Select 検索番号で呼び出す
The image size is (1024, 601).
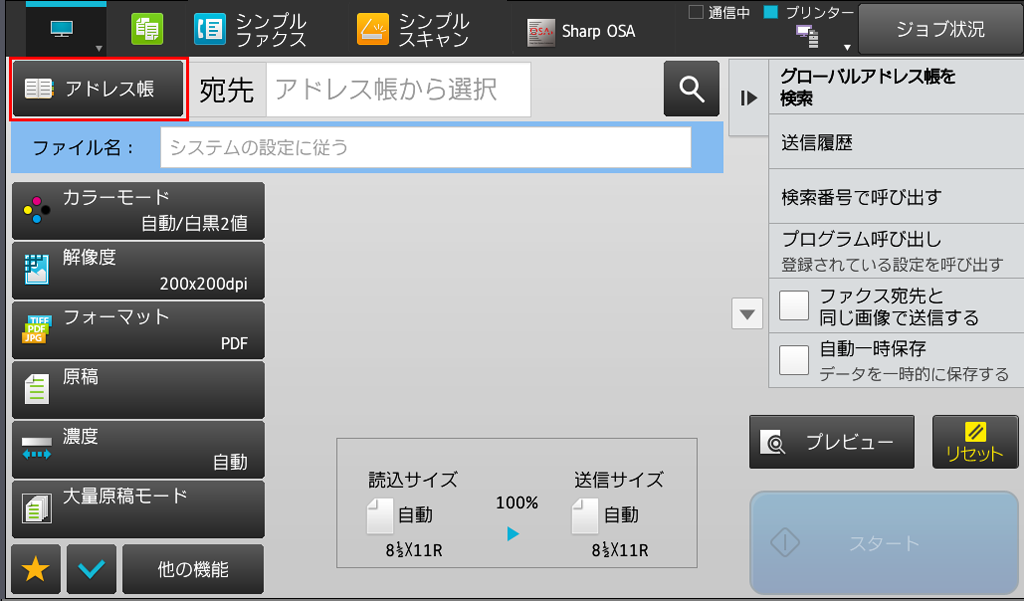coord(896,197)
